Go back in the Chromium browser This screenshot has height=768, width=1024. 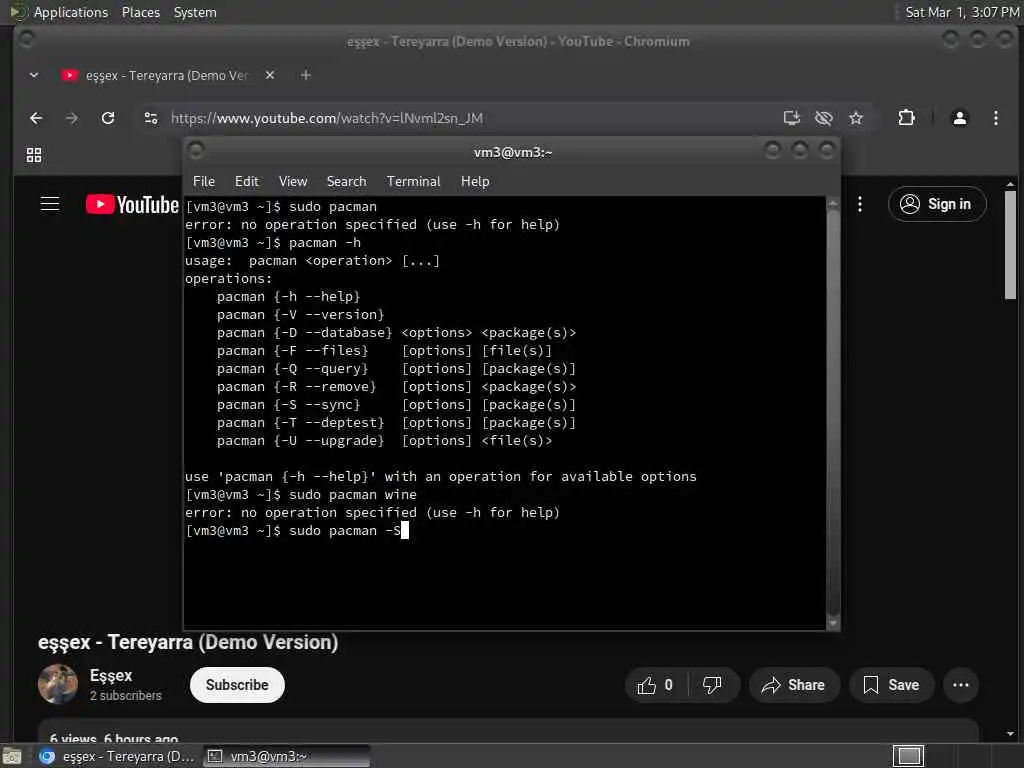(36, 118)
